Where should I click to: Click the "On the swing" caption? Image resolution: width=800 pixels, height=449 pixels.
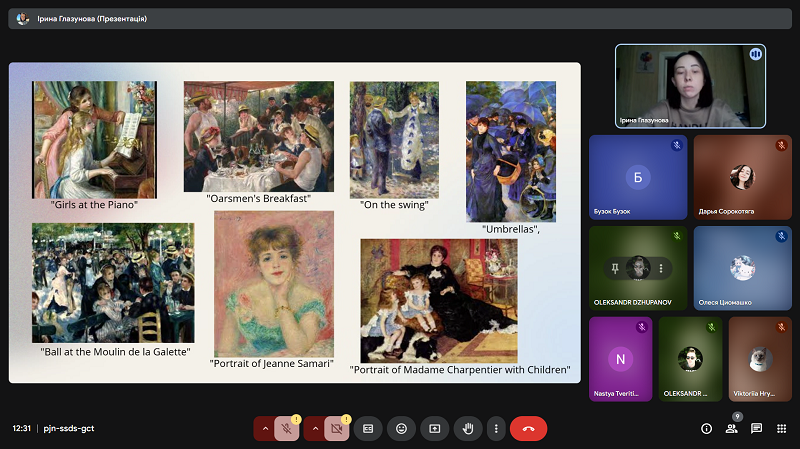pos(394,205)
